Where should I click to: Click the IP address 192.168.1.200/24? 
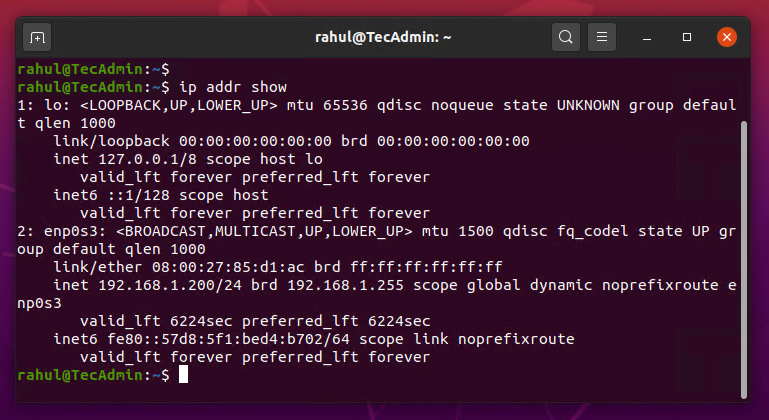(x=170, y=285)
